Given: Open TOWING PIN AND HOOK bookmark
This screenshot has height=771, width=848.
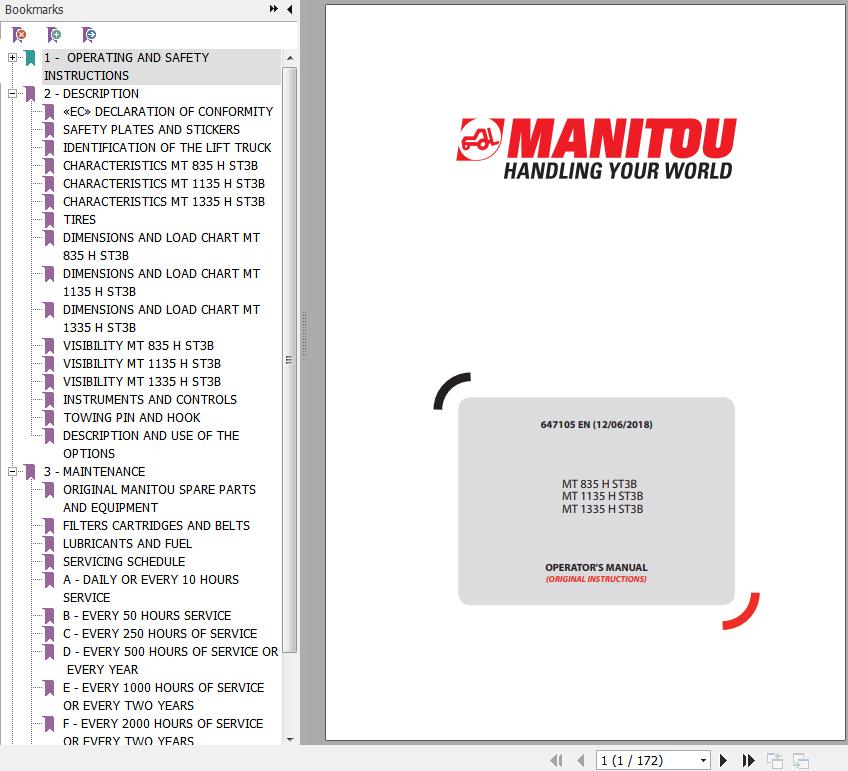Looking at the screenshot, I should click(x=132, y=417).
